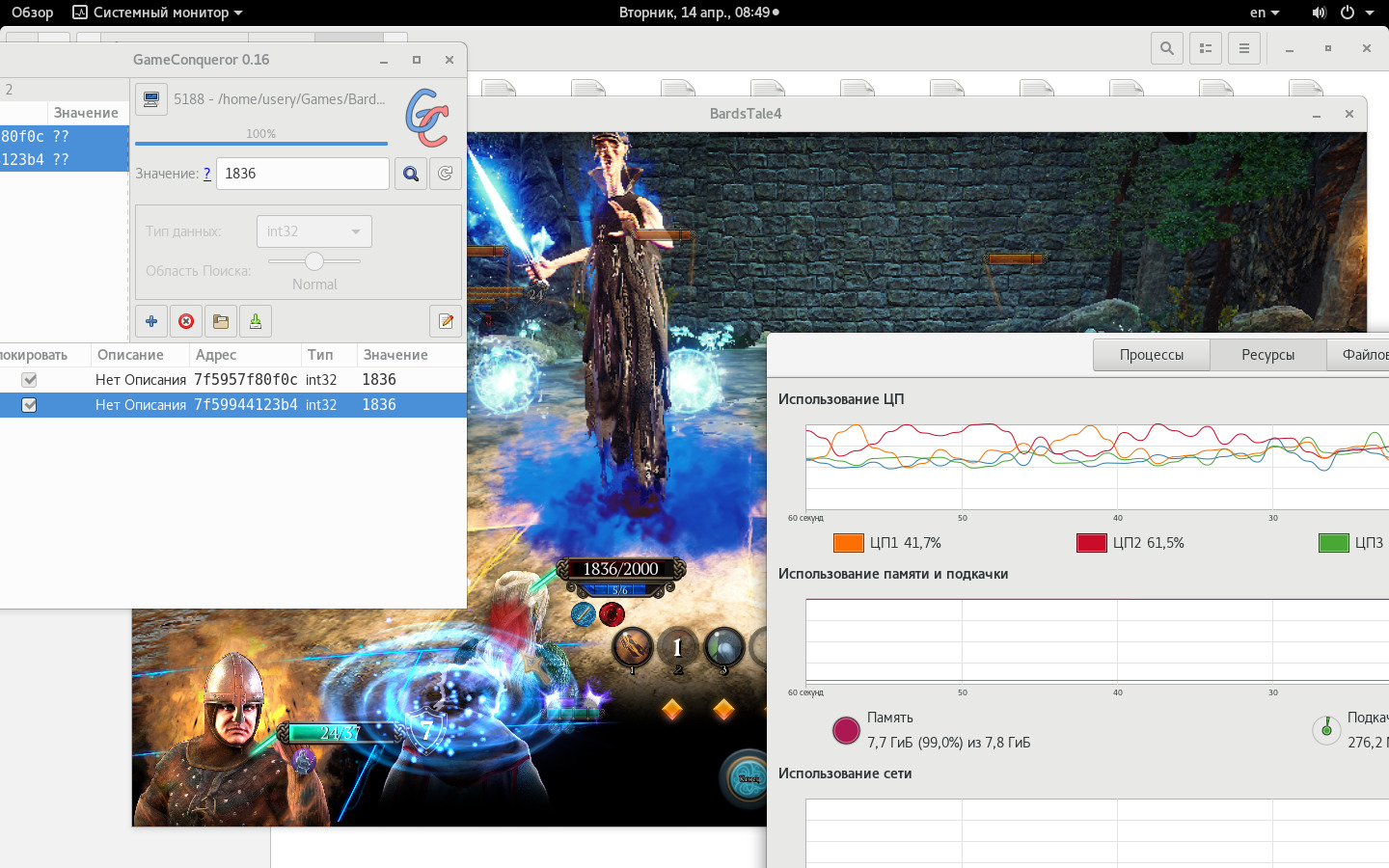Click blue staff status effect icon
The height and width of the screenshot is (868, 1389).
click(584, 613)
